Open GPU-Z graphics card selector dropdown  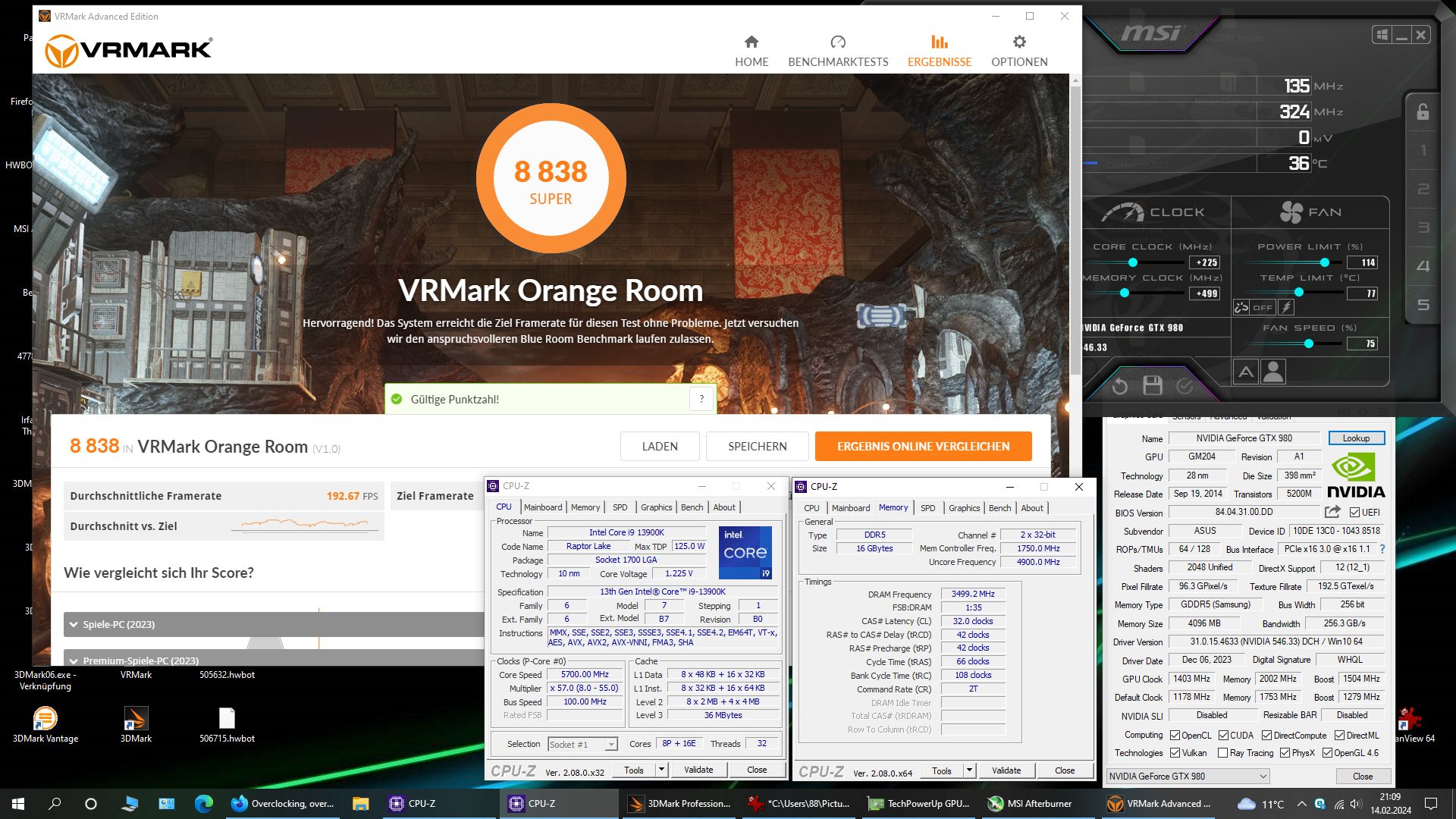click(x=1187, y=777)
